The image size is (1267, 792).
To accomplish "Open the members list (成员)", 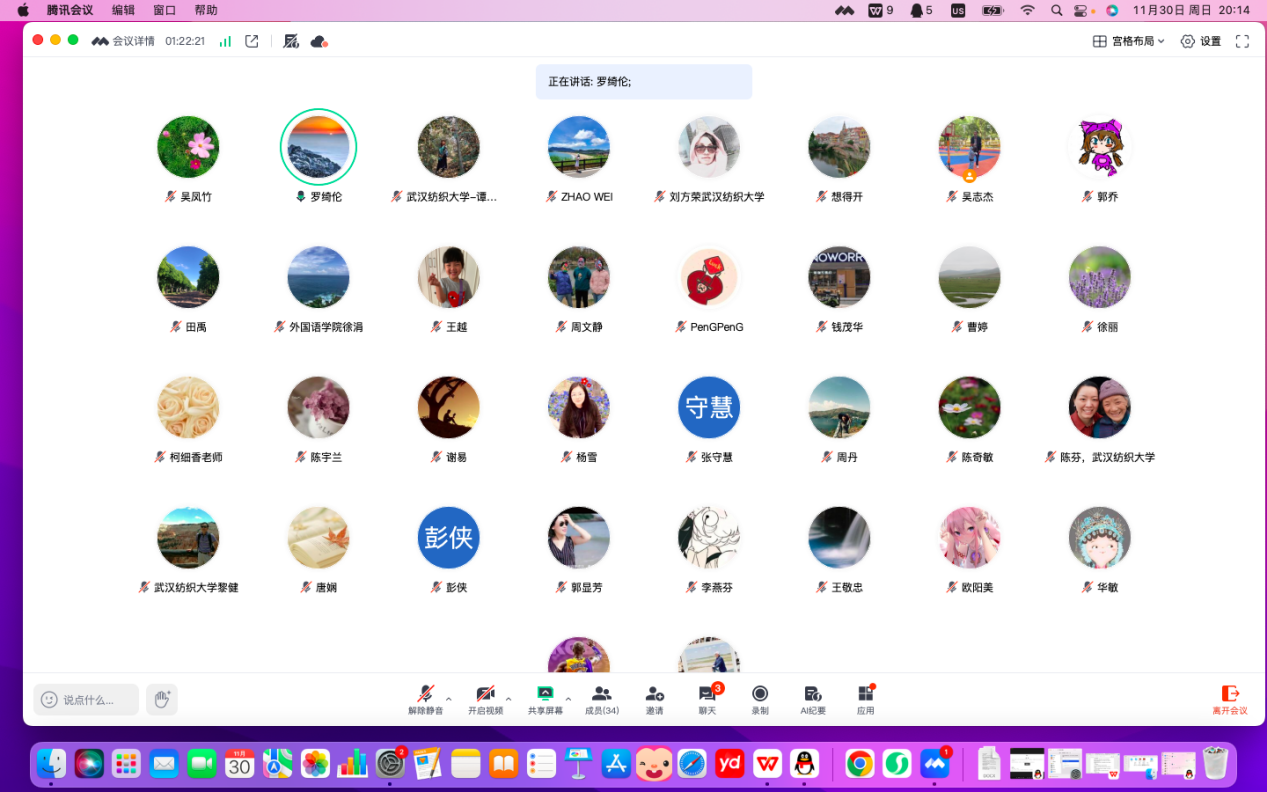I will click(x=601, y=699).
